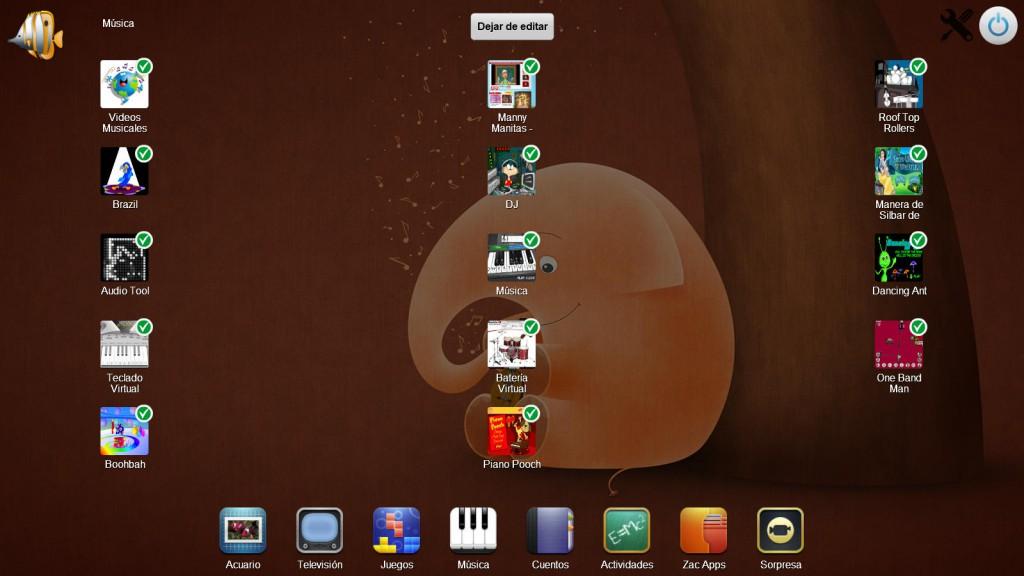Open the Actividades section
The width and height of the screenshot is (1024, 576).
[625, 531]
